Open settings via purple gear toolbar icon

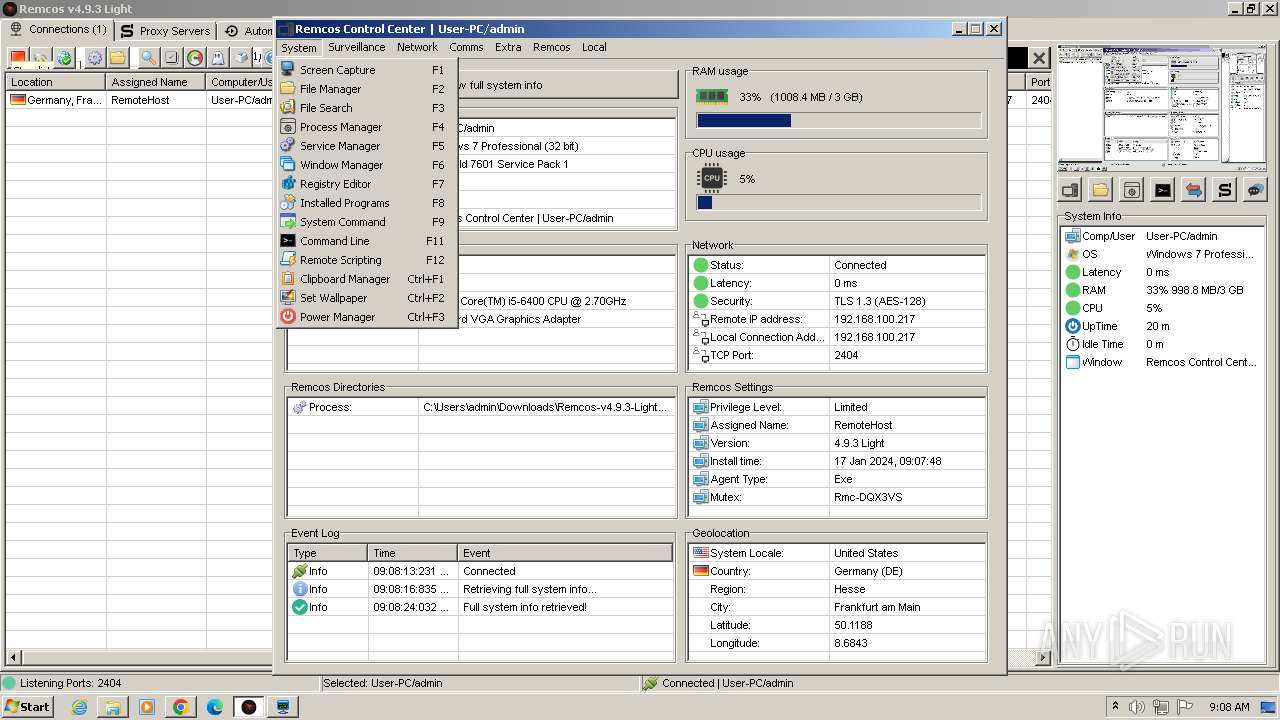point(94,58)
